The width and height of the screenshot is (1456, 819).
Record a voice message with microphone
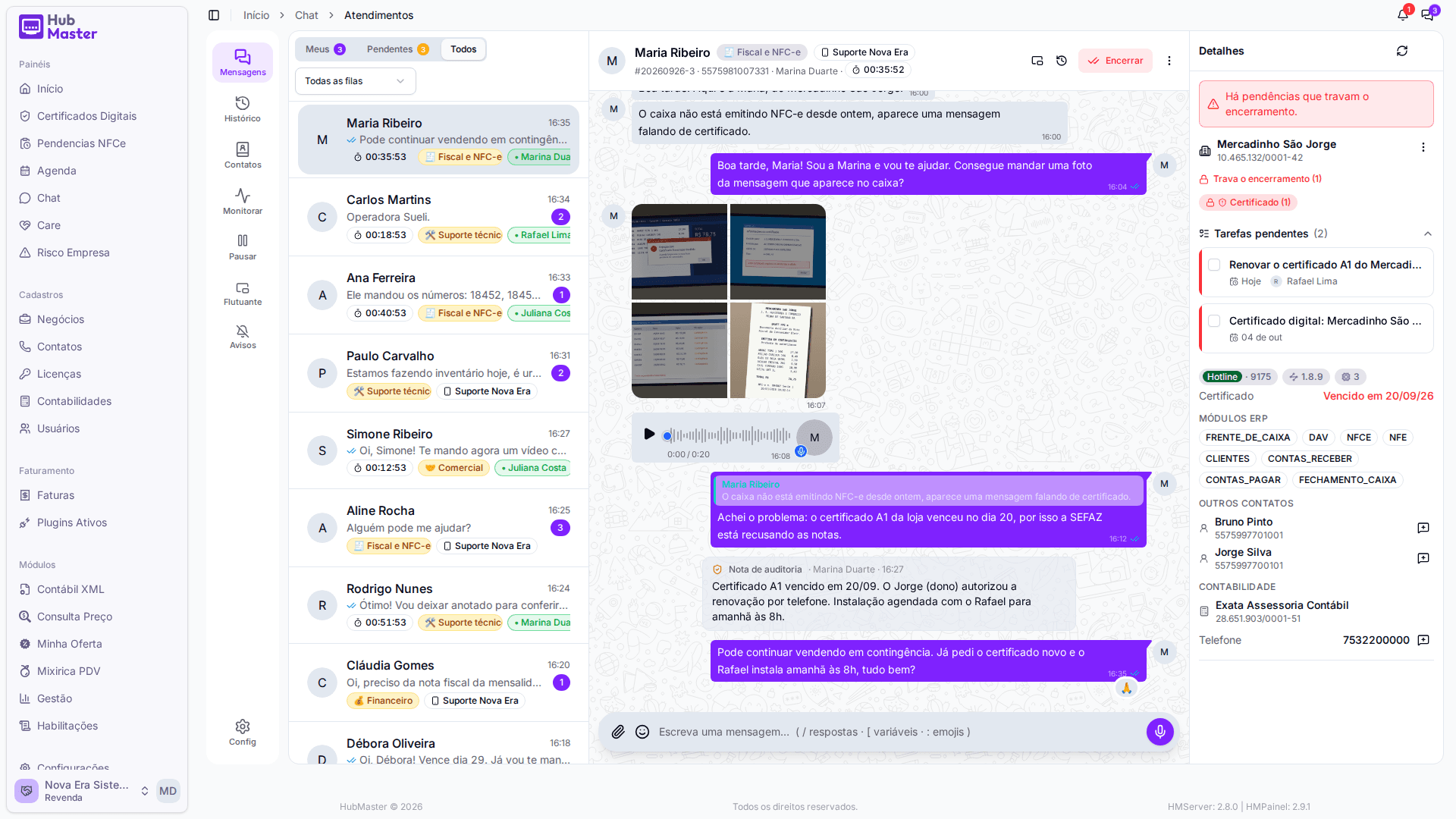[1159, 732]
